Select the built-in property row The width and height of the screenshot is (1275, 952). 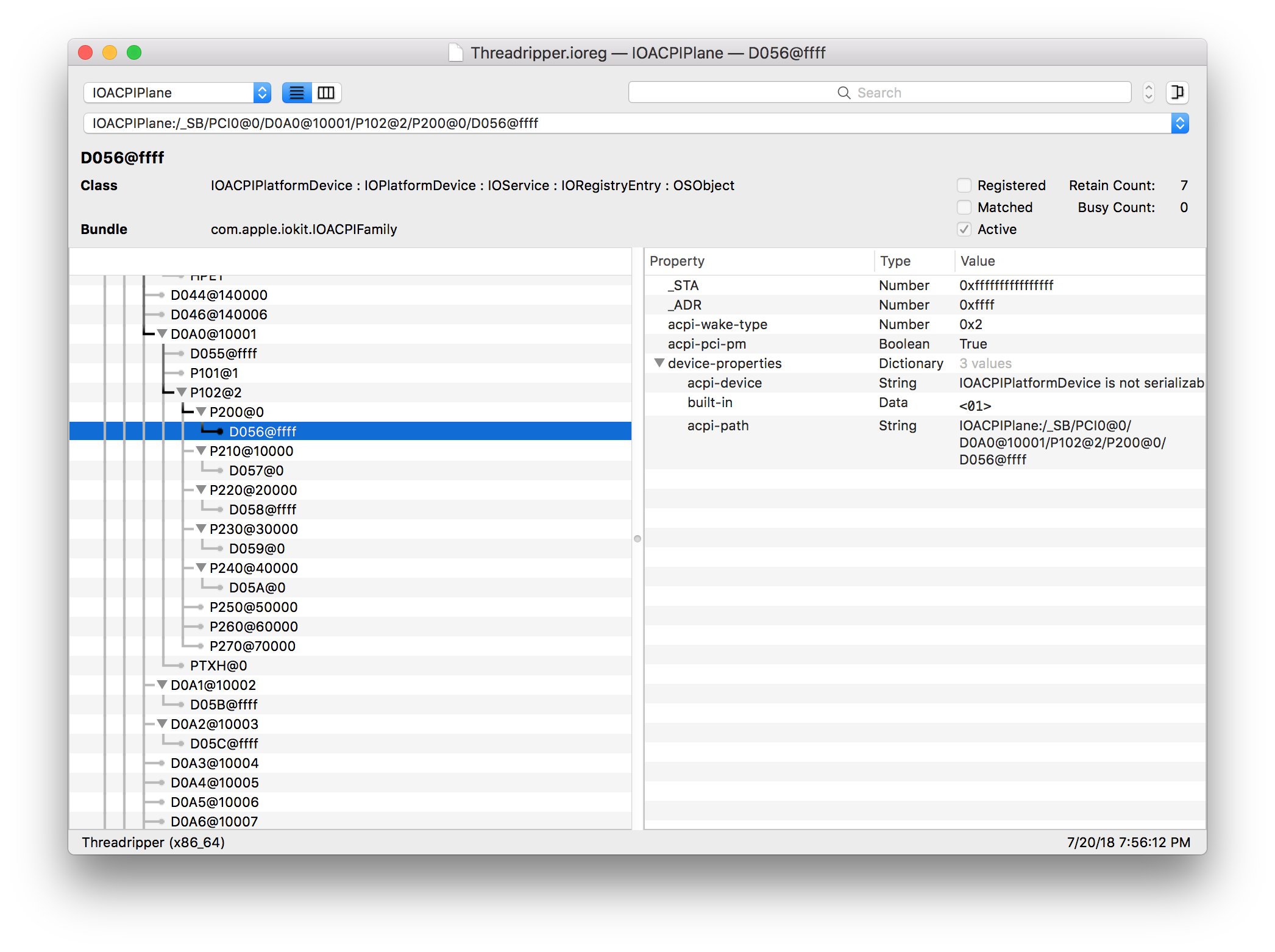[x=925, y=403]
